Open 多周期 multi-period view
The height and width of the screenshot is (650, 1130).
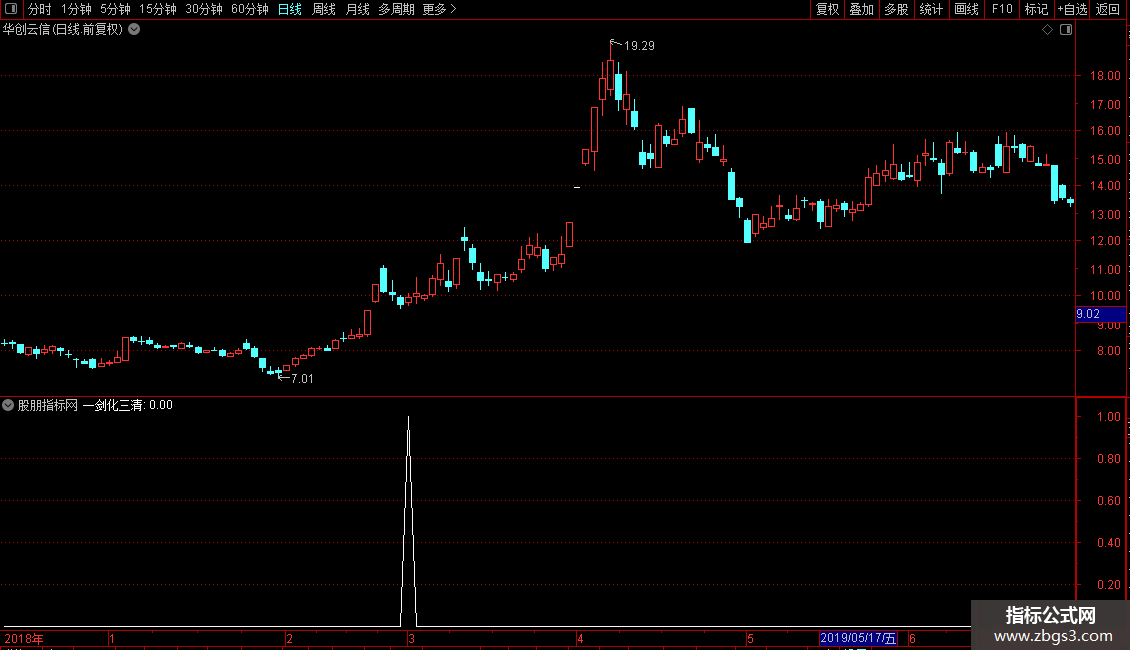pos(396,9)
